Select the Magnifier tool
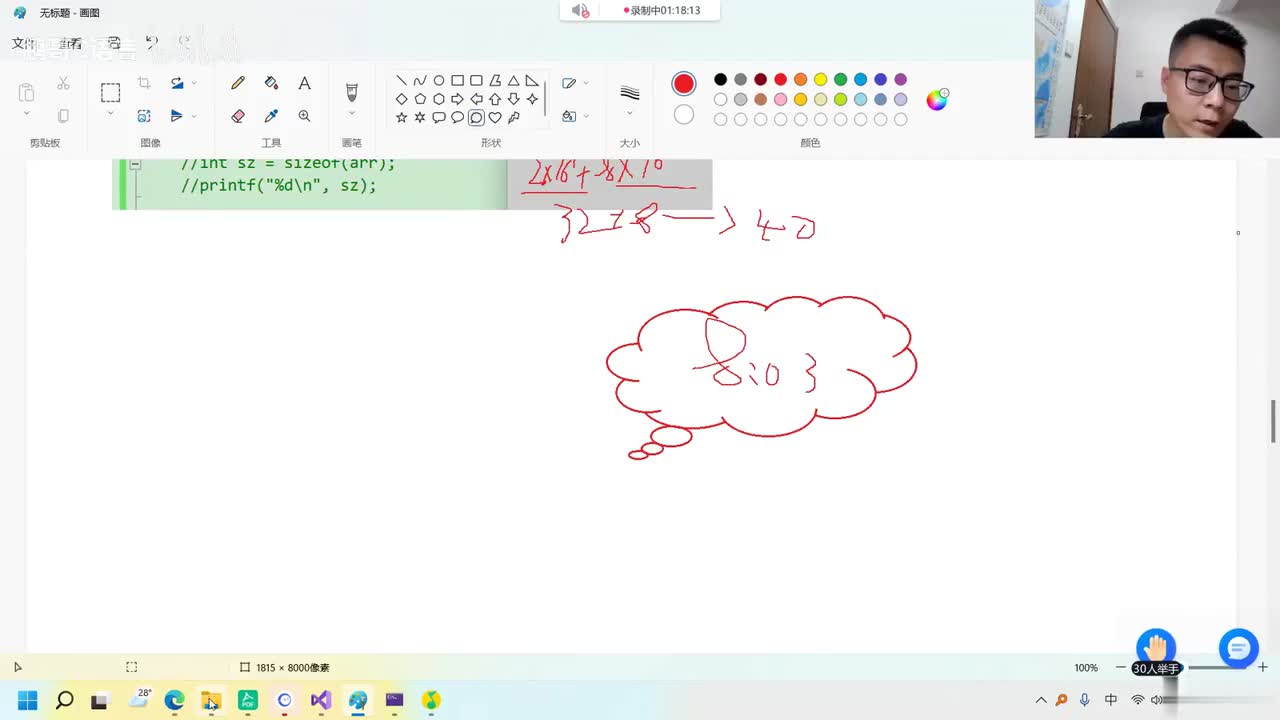1280x720 pixels. click(x=304, y=116)
